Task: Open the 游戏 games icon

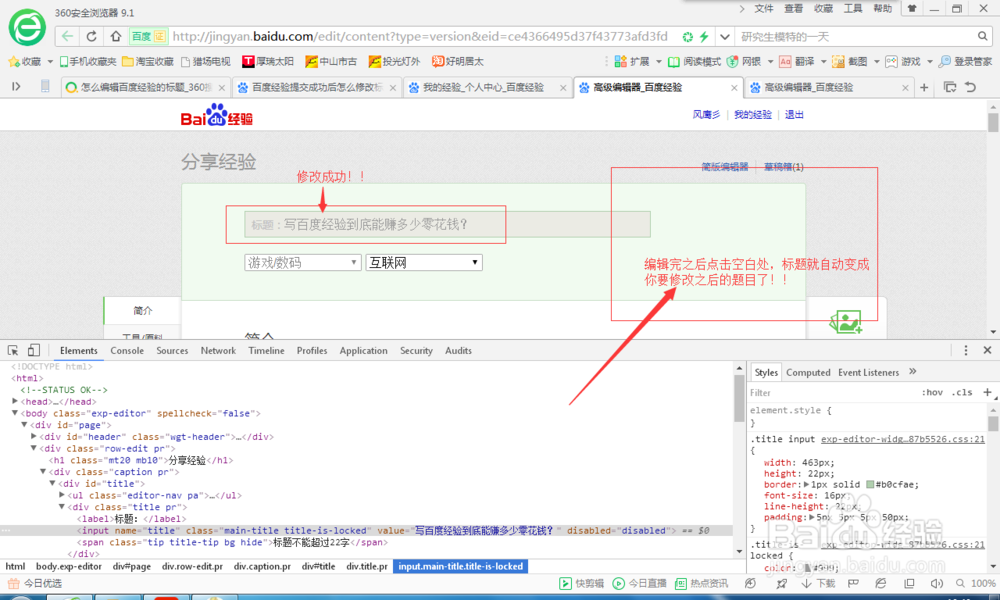Action: (x=902, y=62)
